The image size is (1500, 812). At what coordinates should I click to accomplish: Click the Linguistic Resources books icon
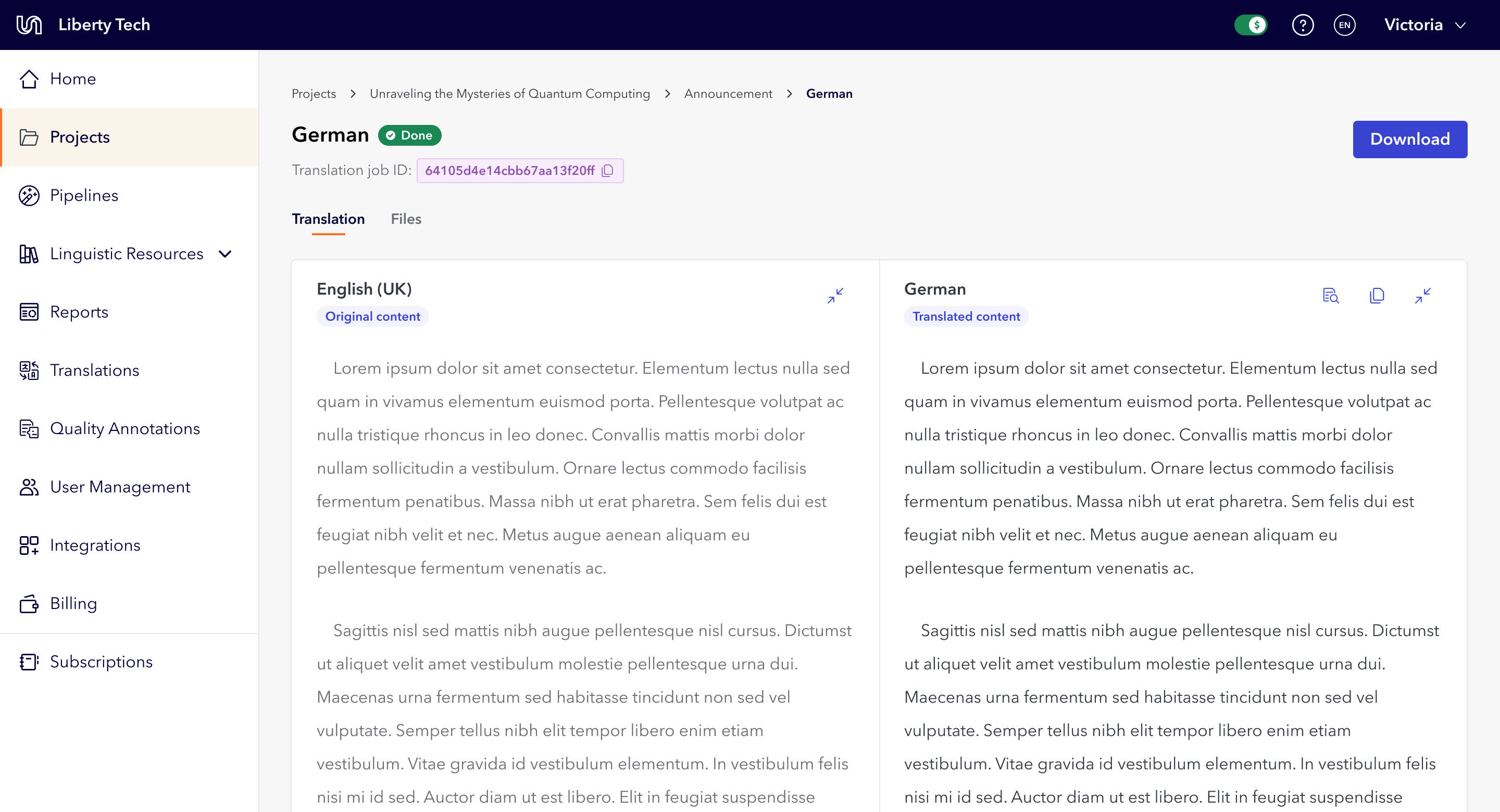[29, 254]
